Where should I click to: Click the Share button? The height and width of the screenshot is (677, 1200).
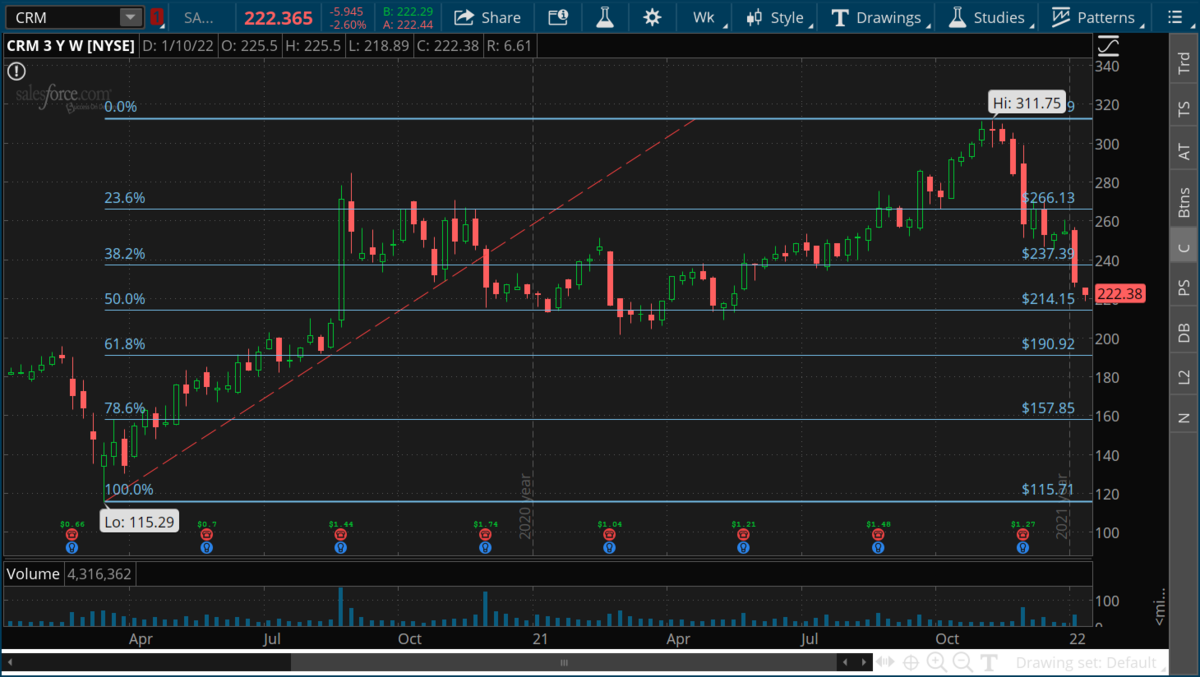point(487,17)
